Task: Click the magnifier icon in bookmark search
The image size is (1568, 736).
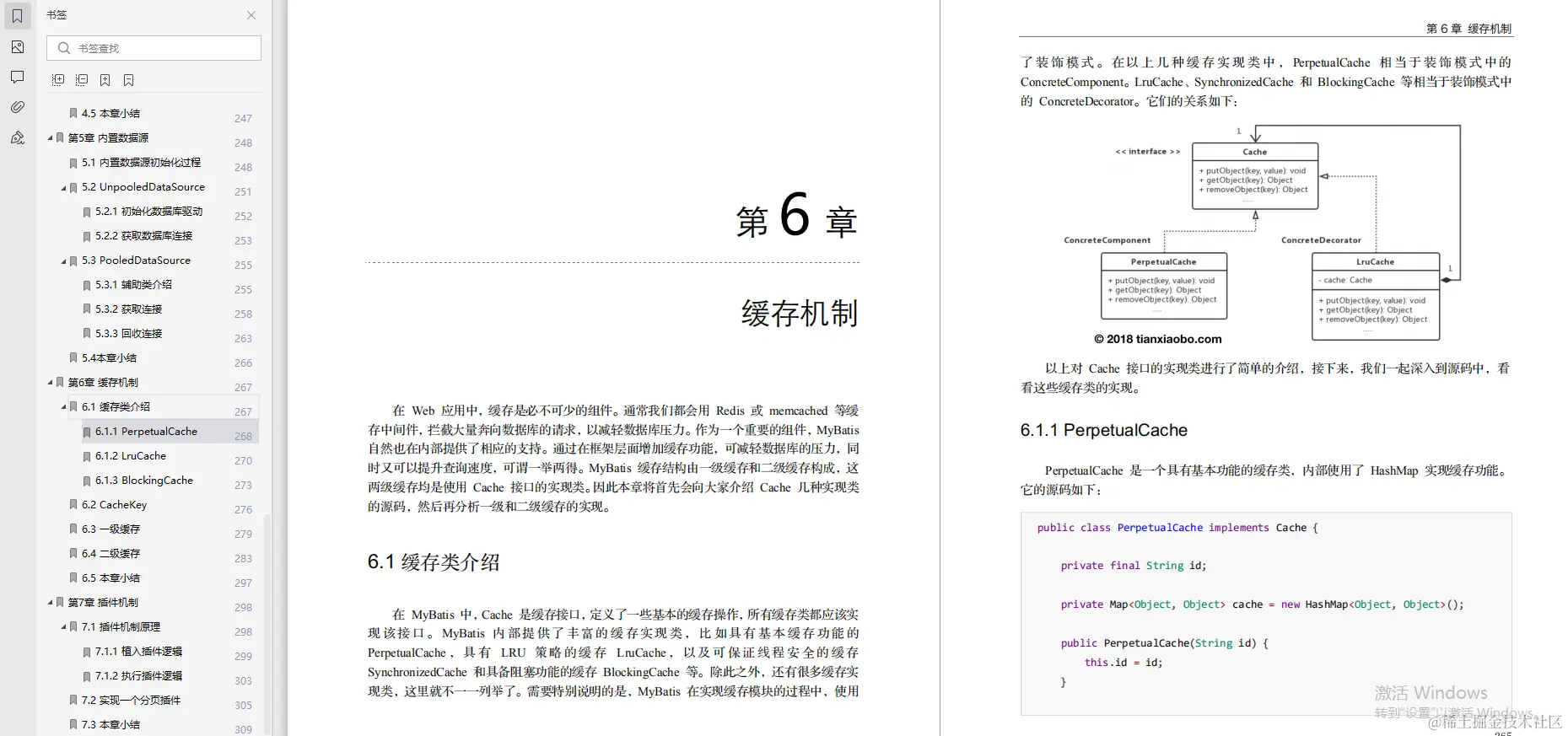Action: (x=63, y=48)
